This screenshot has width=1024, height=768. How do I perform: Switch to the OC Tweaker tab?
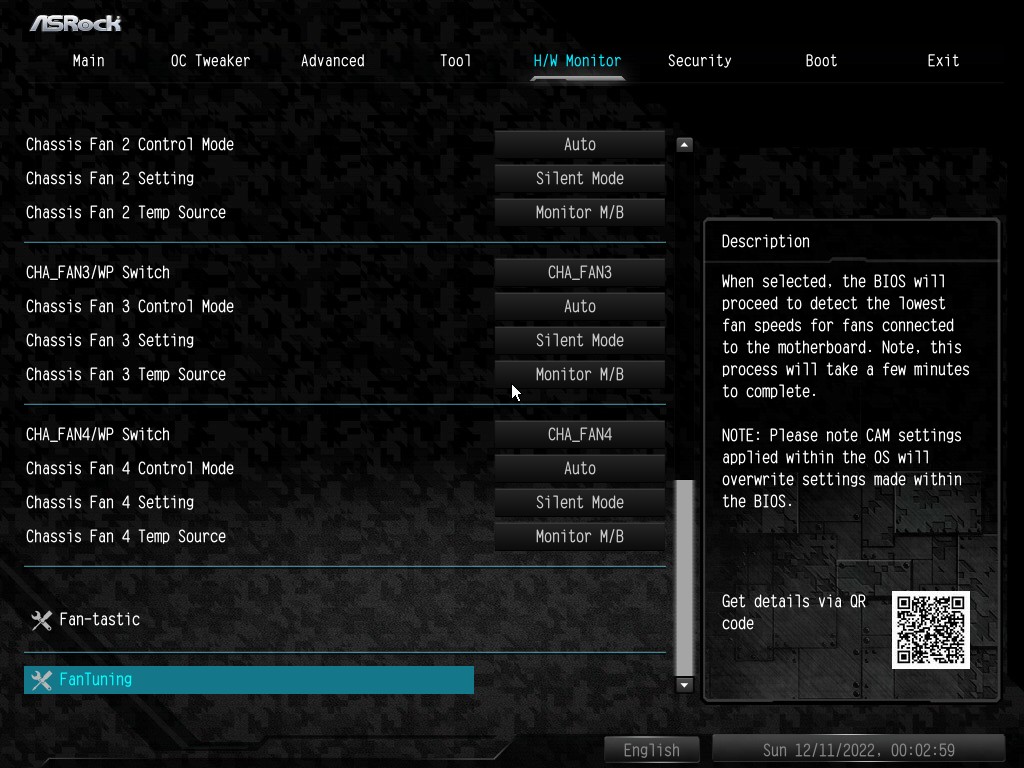[210, 61]
